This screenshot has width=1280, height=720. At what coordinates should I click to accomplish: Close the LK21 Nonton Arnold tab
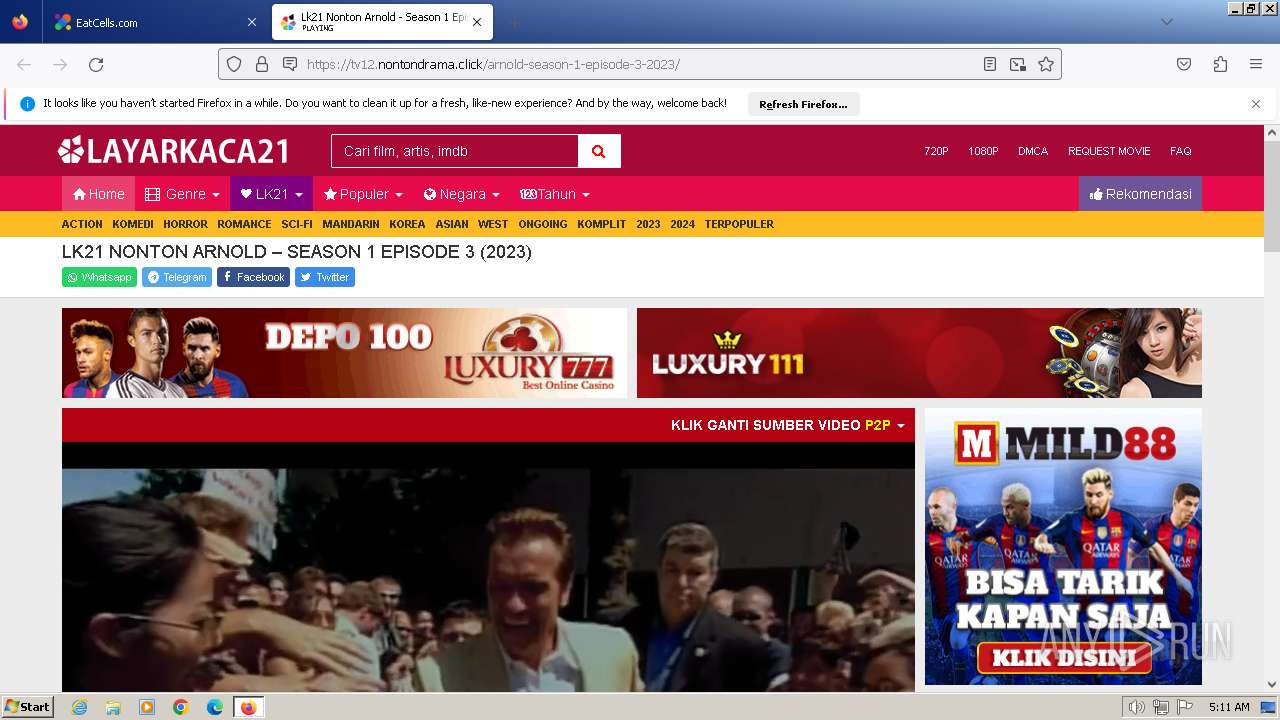pos(477,22)
